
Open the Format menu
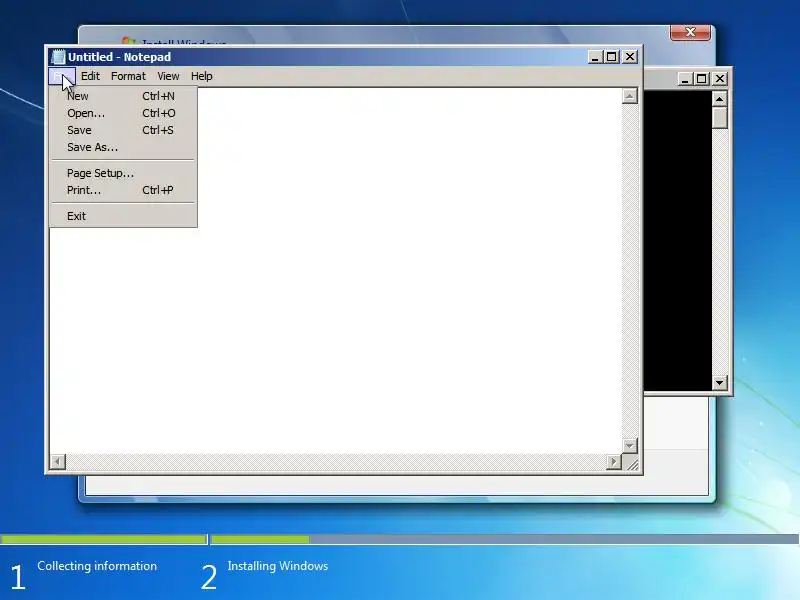[x=128, y=77]
